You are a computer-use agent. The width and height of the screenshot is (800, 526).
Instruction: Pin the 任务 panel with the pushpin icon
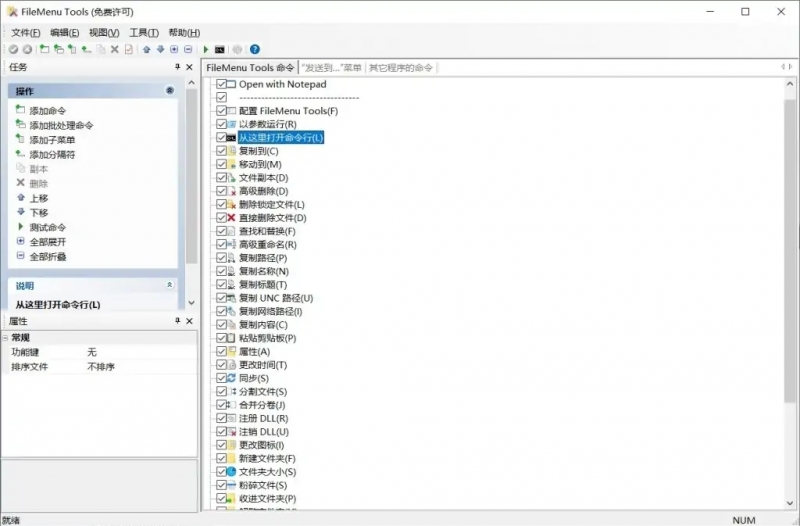(178, 67)
